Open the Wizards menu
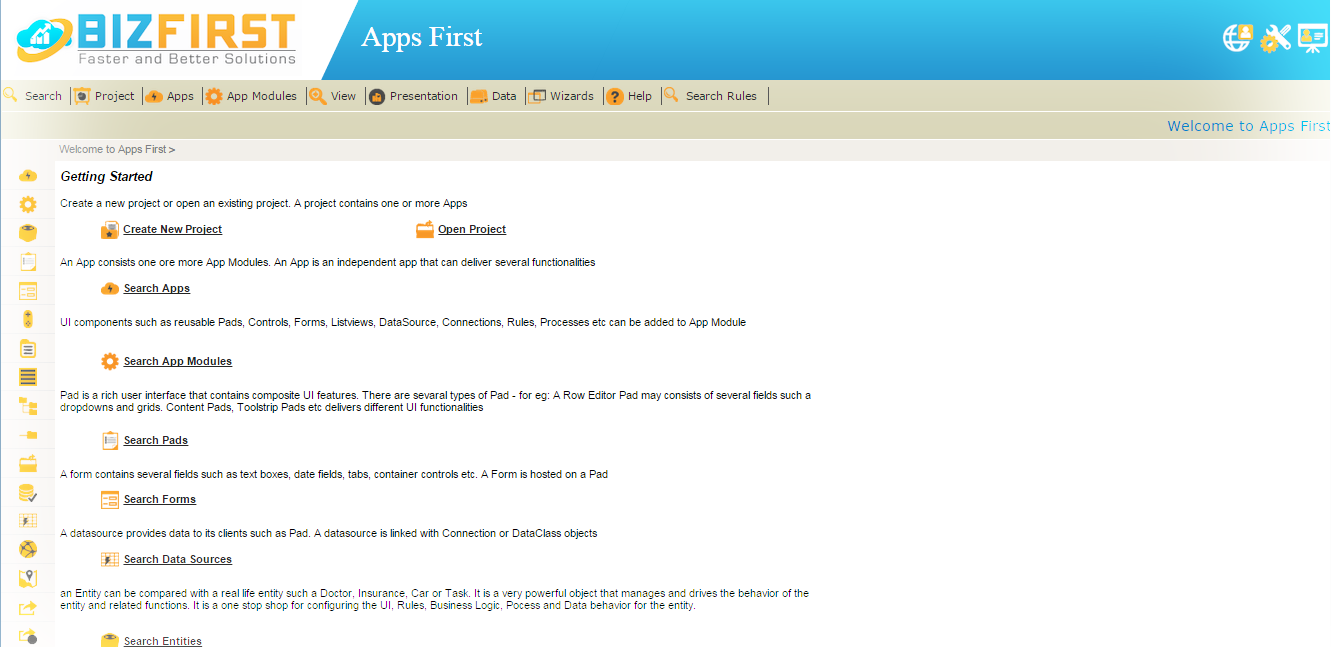 pyautogui.click(x=561, y=96)
